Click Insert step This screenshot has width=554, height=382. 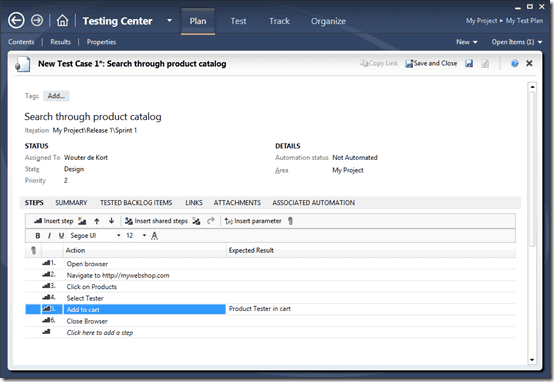(54, 221)
